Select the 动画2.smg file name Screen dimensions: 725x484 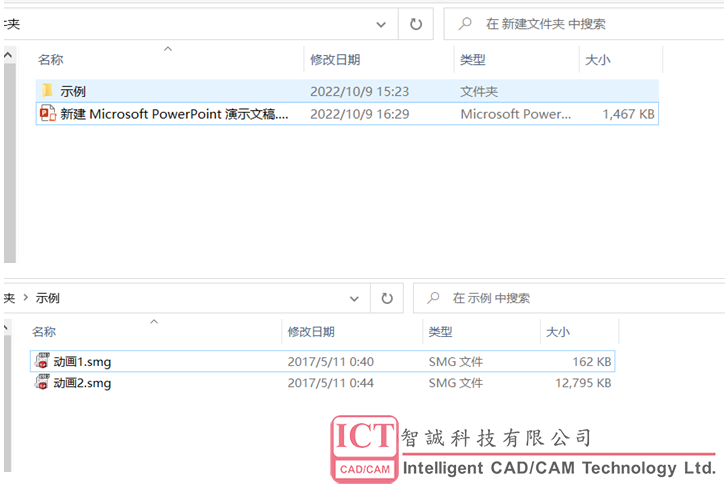click(82, 383)
